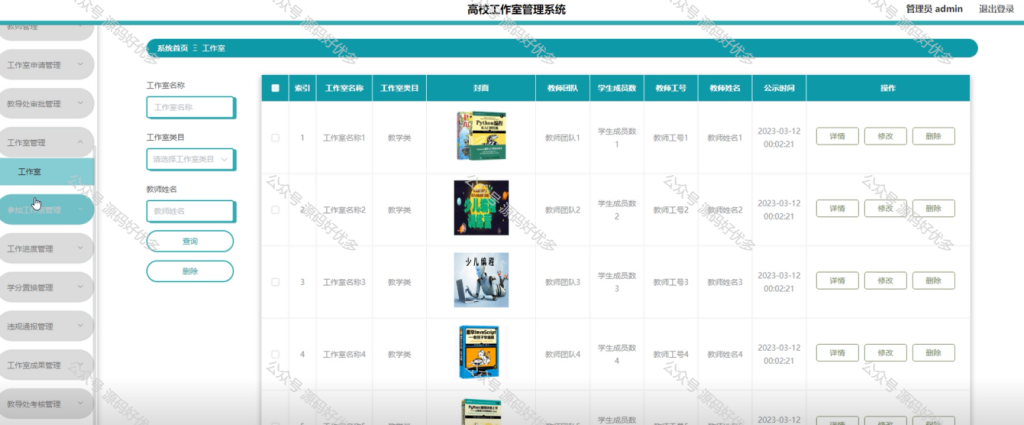The height and width of the screenshot is (425, 1024).
Task: Click the 少儿编程 robot cover image in row 3
Action: point(481,280)
